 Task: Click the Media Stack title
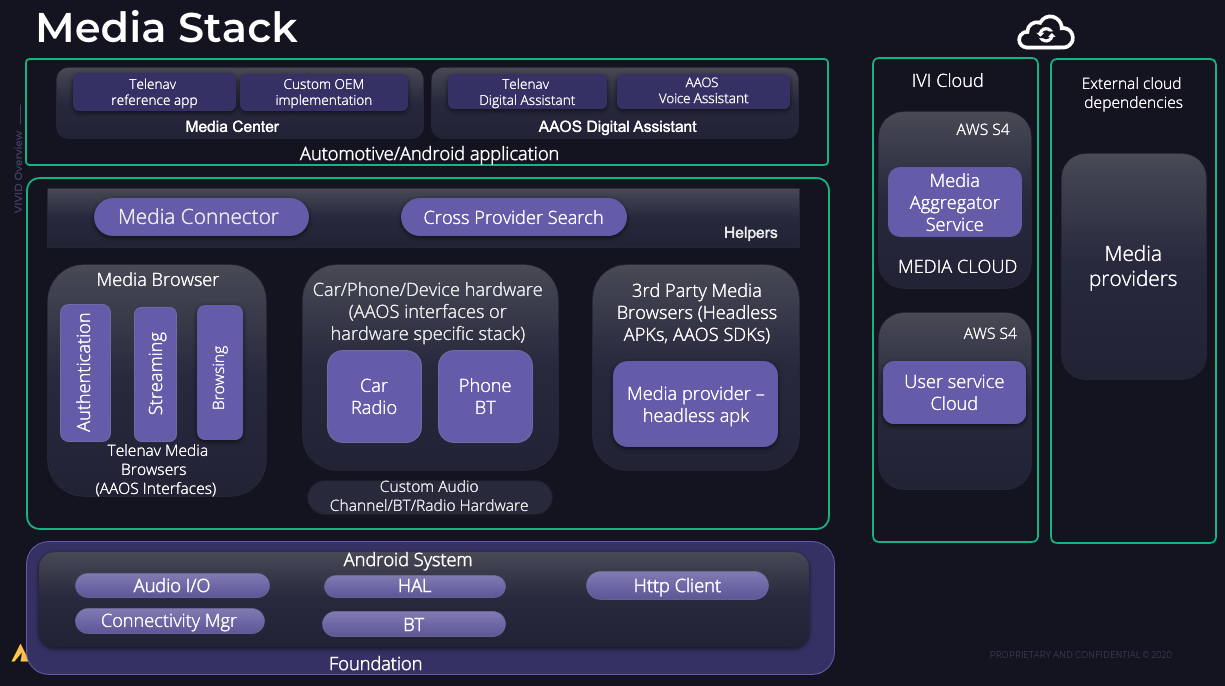[x=167, y=28]
